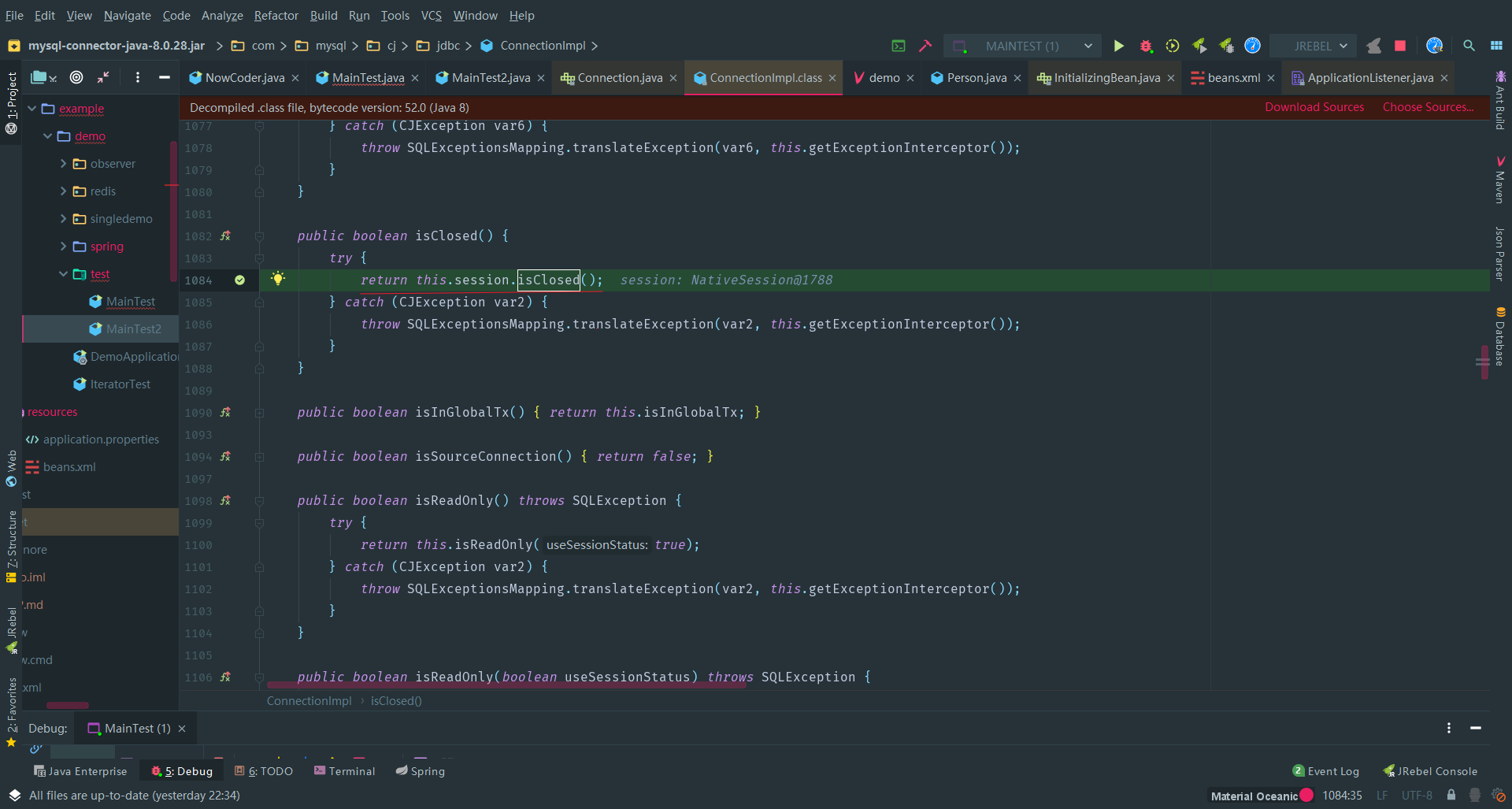Viewport: 1512px width, 809px height.
Task: Open the Refactor menu
Action: click(x=276, y=15)
